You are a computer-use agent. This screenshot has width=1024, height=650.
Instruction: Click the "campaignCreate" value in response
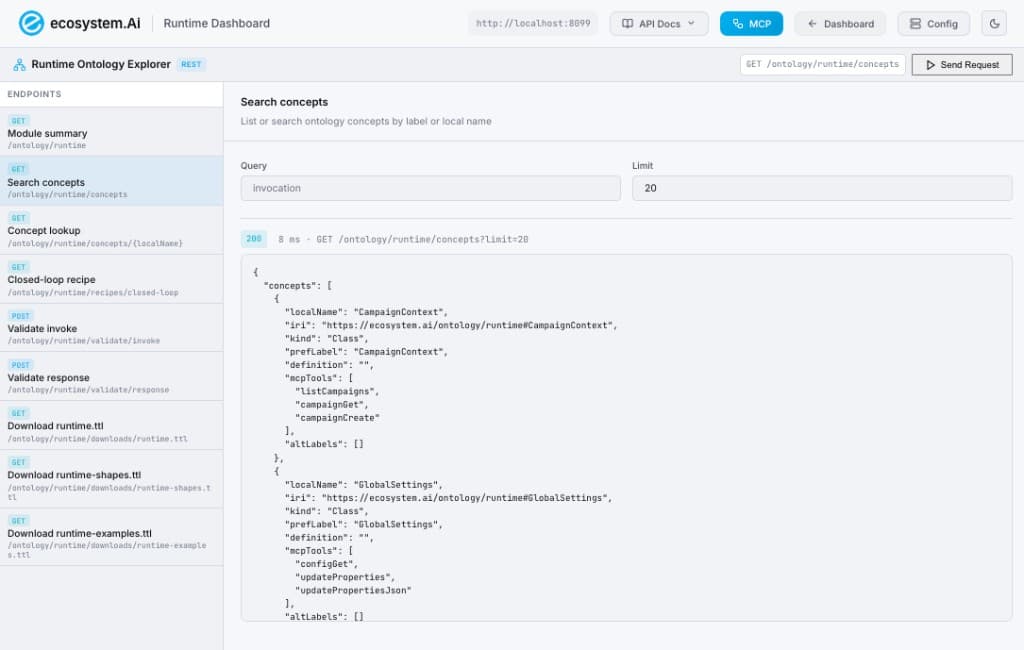coord(337,417)
